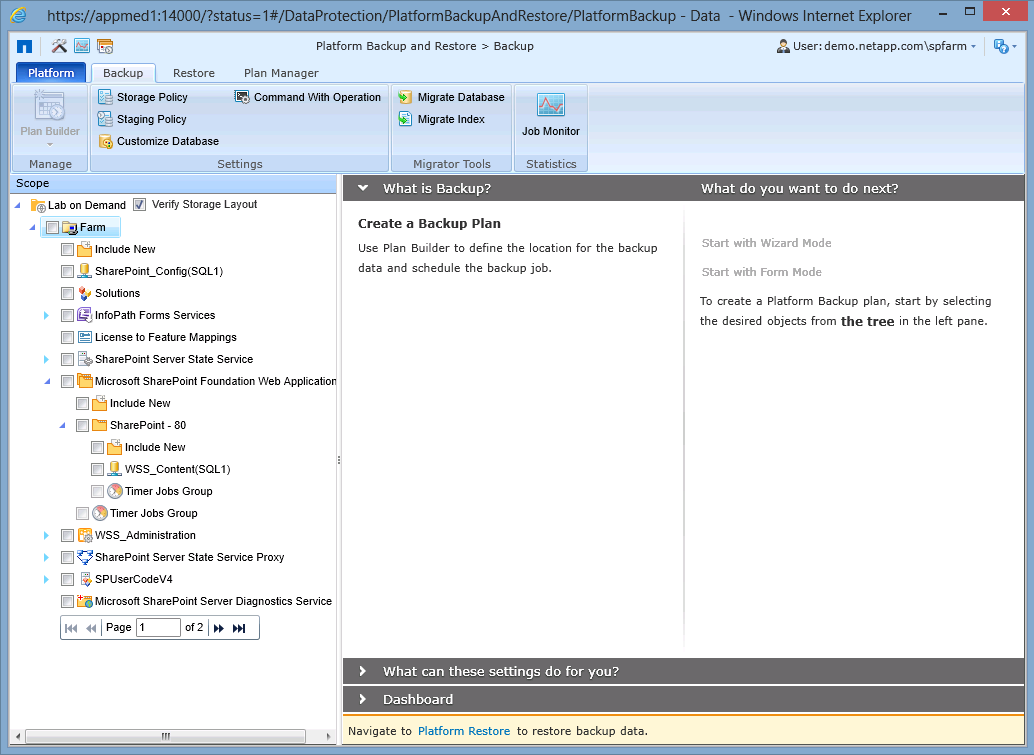Open the Job Monitor statistics icon
1034x755 pixels.
pyautogui.click(x=550, y=105)
